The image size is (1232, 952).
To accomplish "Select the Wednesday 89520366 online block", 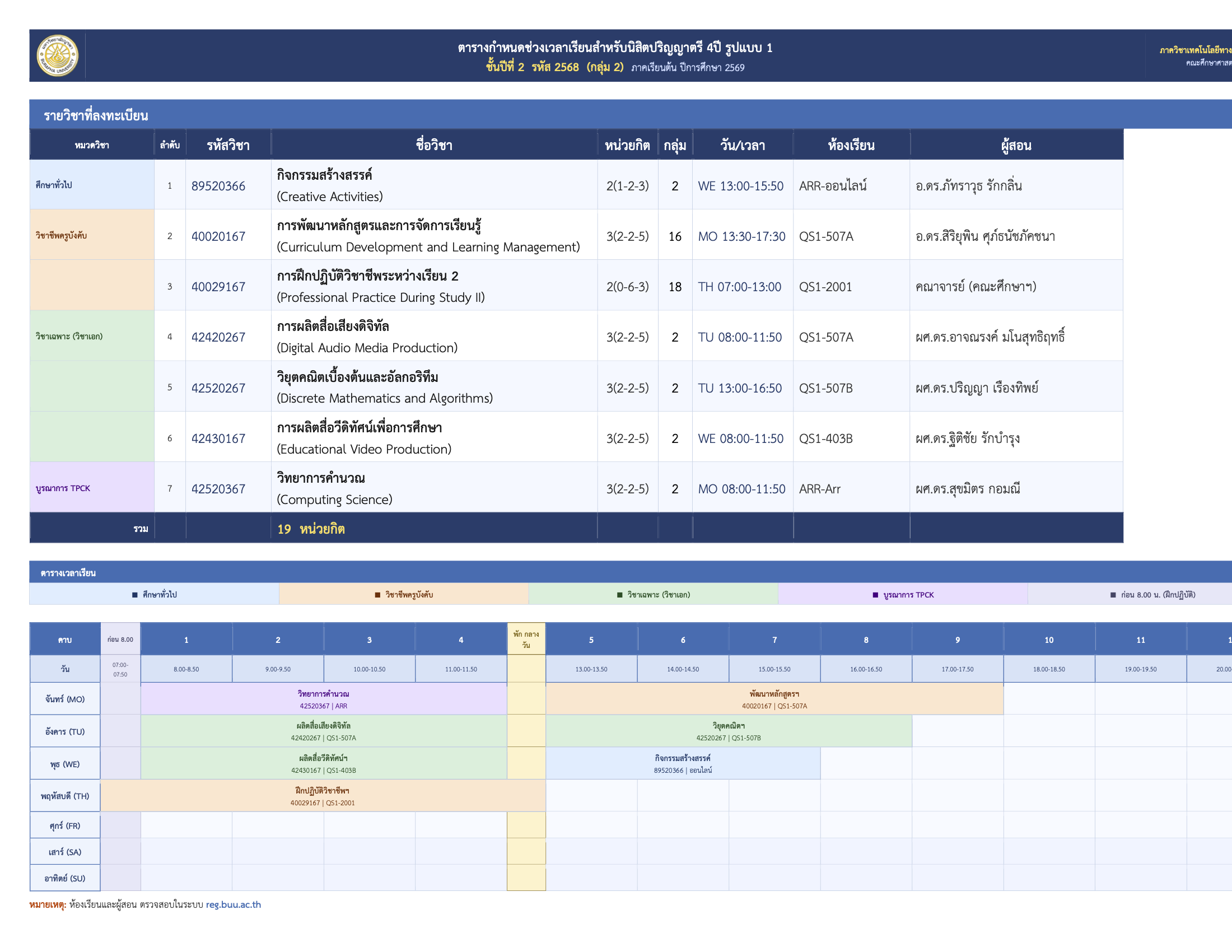I will pos(683,764).
